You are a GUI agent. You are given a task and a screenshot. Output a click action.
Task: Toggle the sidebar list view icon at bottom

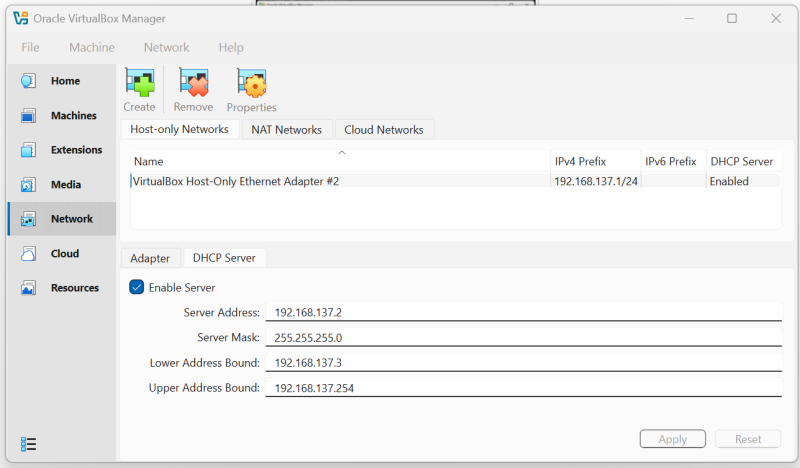29,444
